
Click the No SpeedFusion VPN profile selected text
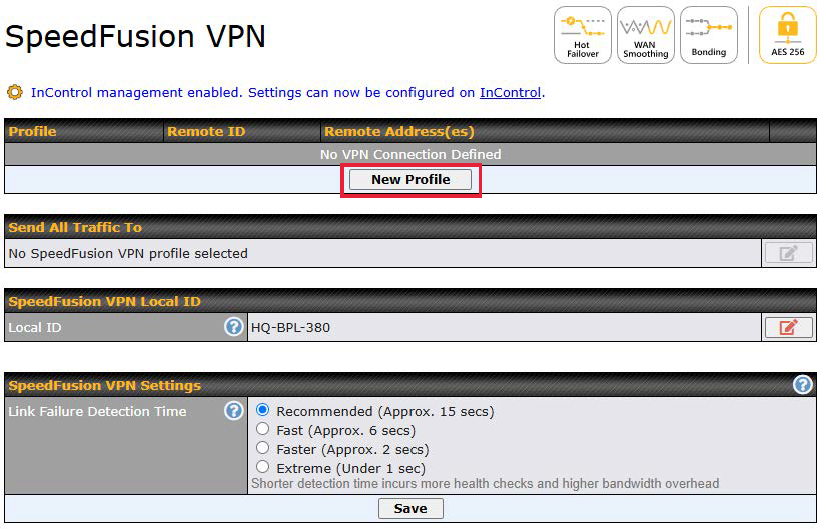pyautogui.click(x=128, y=253)
